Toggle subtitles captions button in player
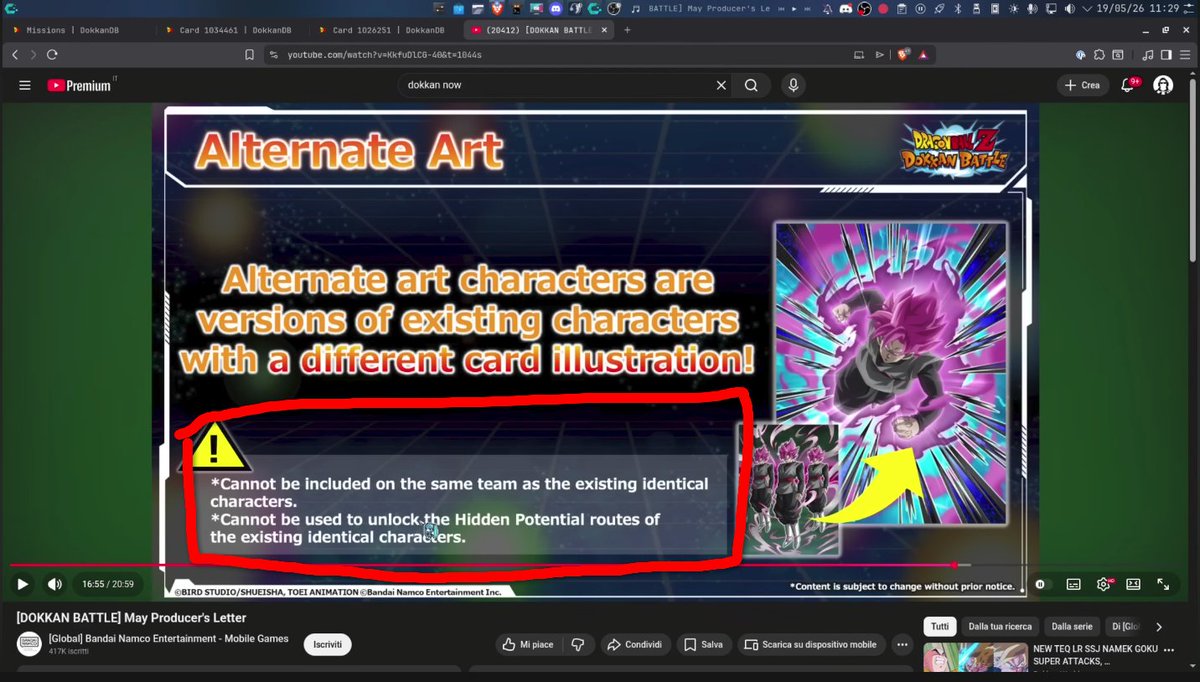This screenshot has width=1200, height=682. (1073, 584)
